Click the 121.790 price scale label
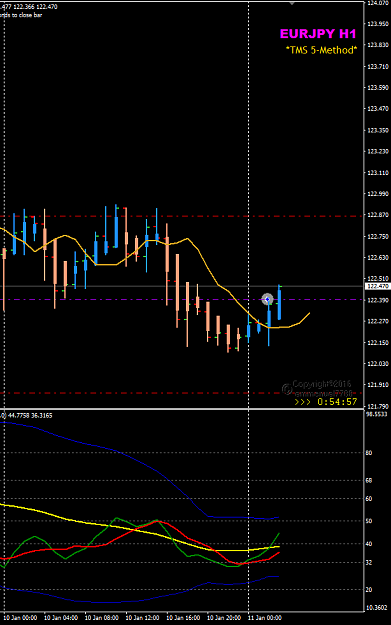Image resolution: width=391 pixels, height=625 pixels. (377, 406)
